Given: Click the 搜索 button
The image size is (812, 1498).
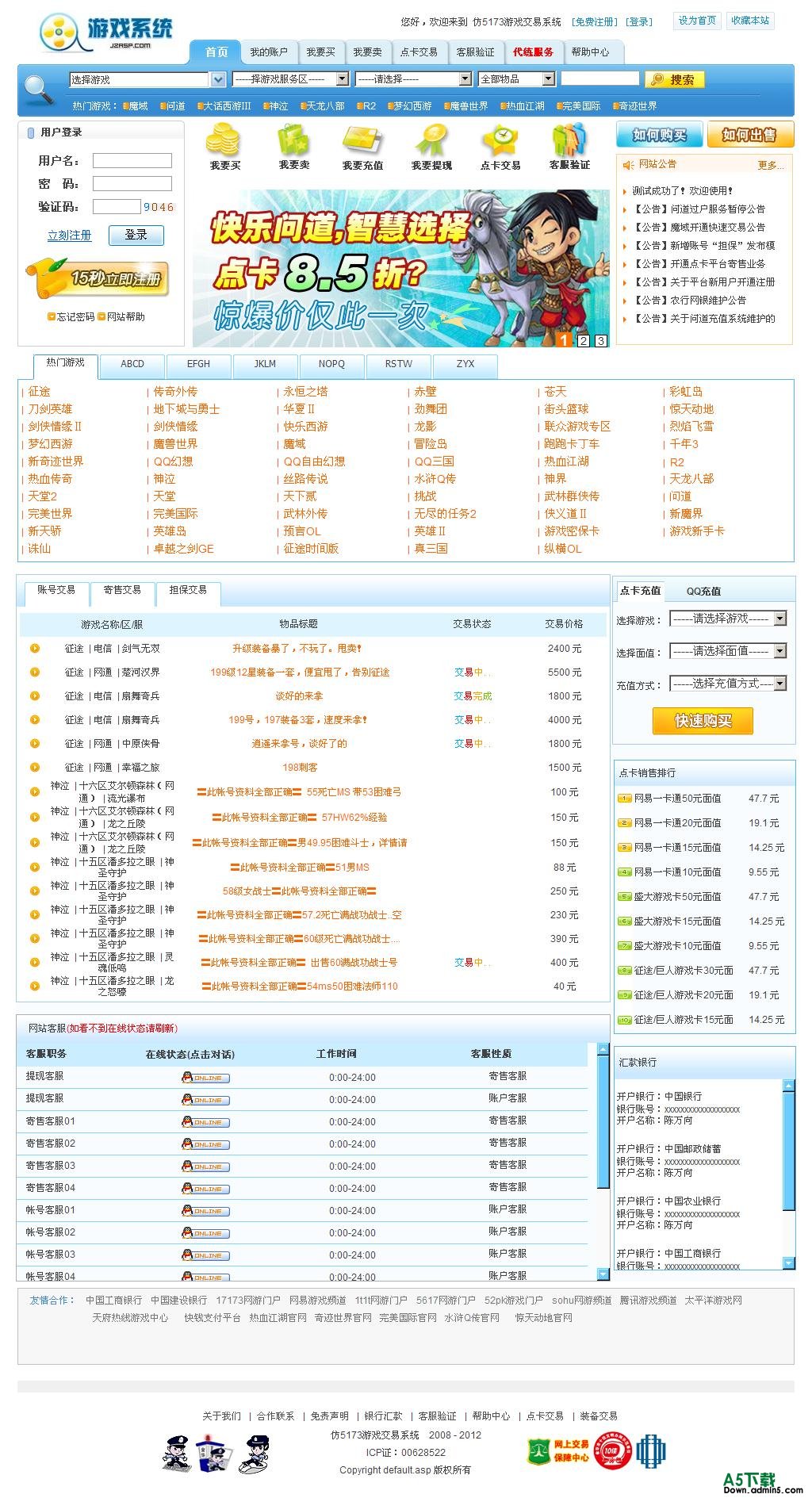Looking at the screenshot, I should pos(674,79).
